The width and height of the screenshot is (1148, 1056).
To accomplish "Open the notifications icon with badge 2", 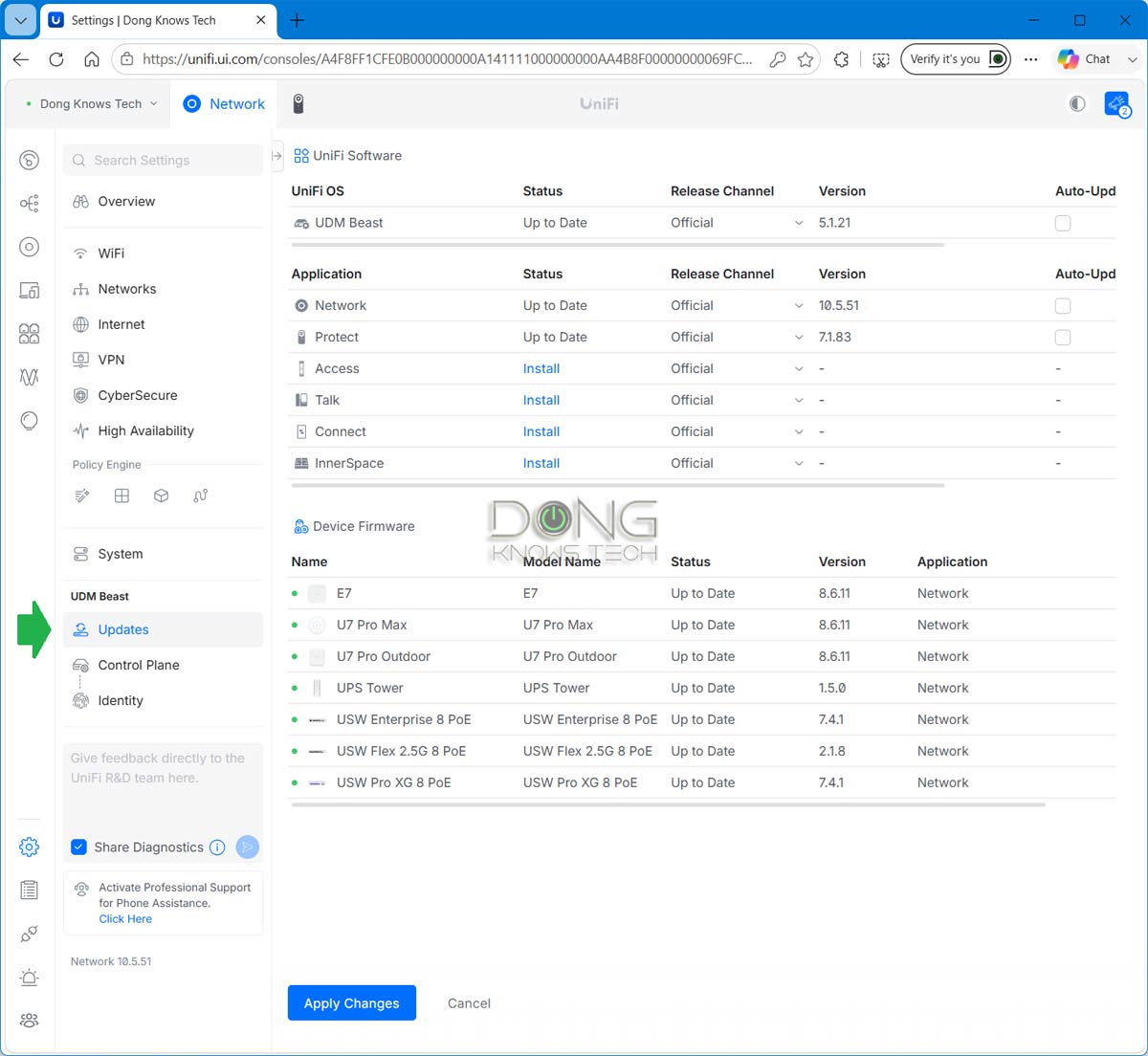I will [1116, 103].
